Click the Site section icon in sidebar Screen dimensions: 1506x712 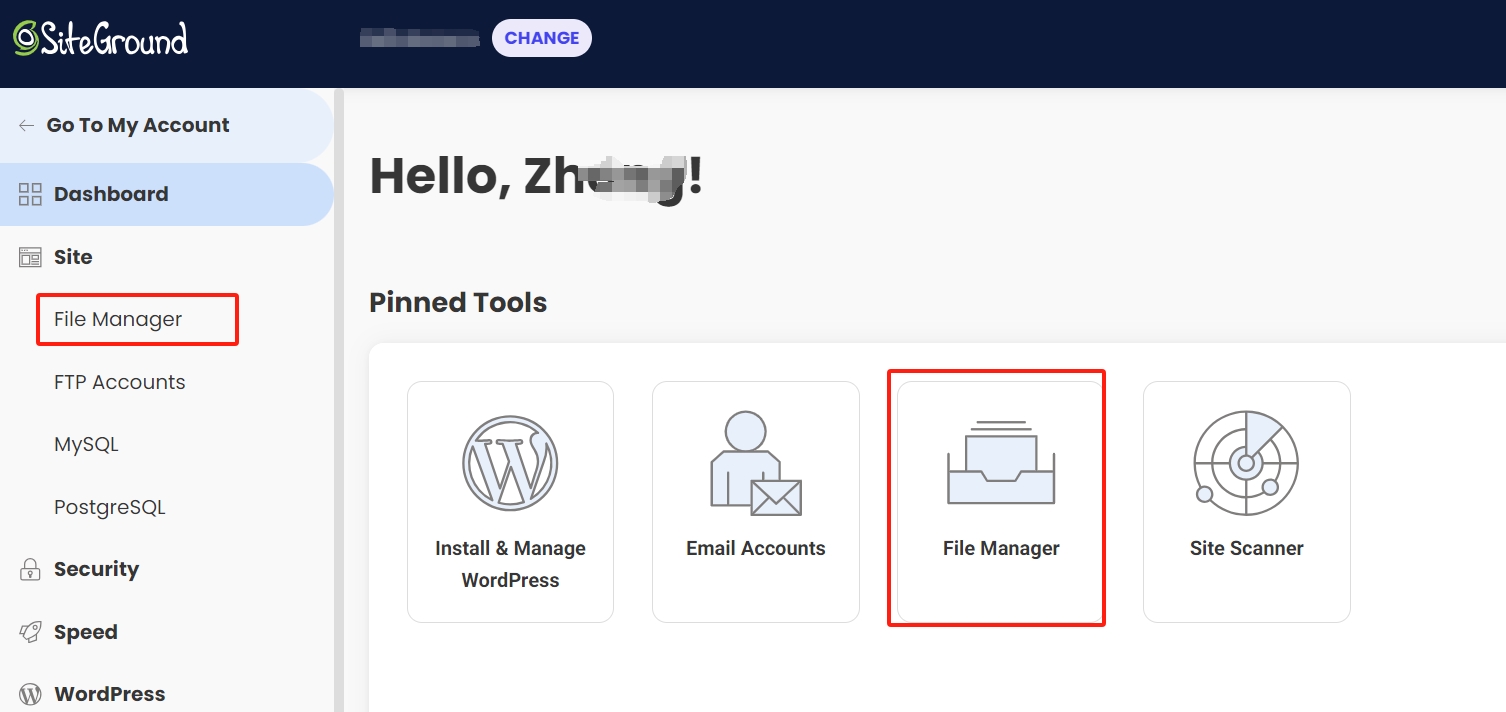(x=28, y=256)
